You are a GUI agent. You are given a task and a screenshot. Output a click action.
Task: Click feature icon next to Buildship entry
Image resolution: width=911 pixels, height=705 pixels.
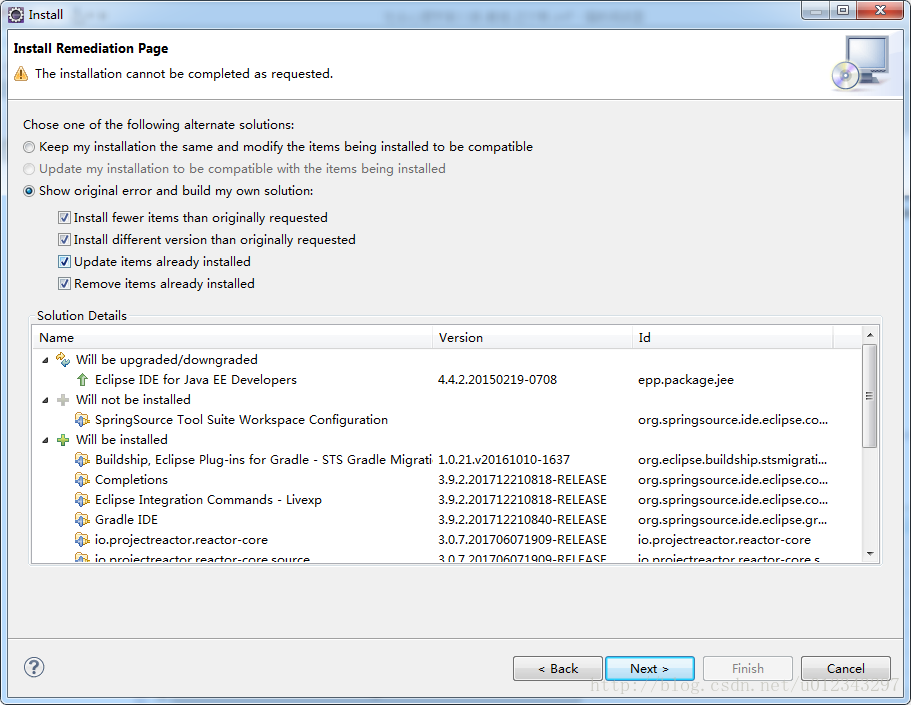click(82, 460)
